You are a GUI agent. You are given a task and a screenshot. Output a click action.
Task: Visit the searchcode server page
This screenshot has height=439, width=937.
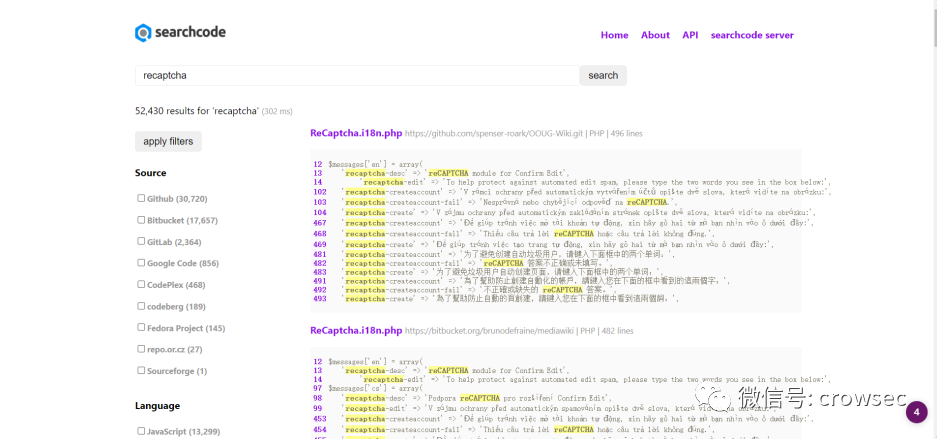point(752,35)
